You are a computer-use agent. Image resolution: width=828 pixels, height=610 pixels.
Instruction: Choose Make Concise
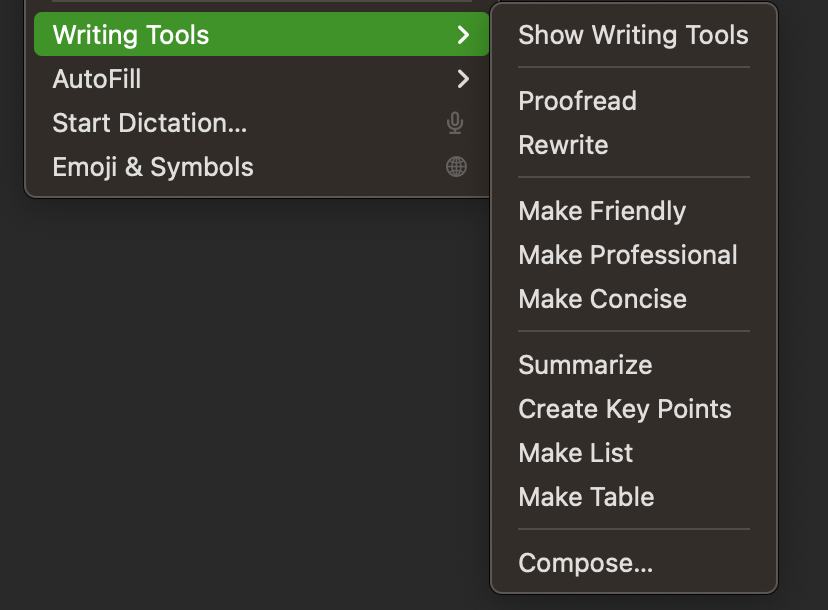[602, 298]
